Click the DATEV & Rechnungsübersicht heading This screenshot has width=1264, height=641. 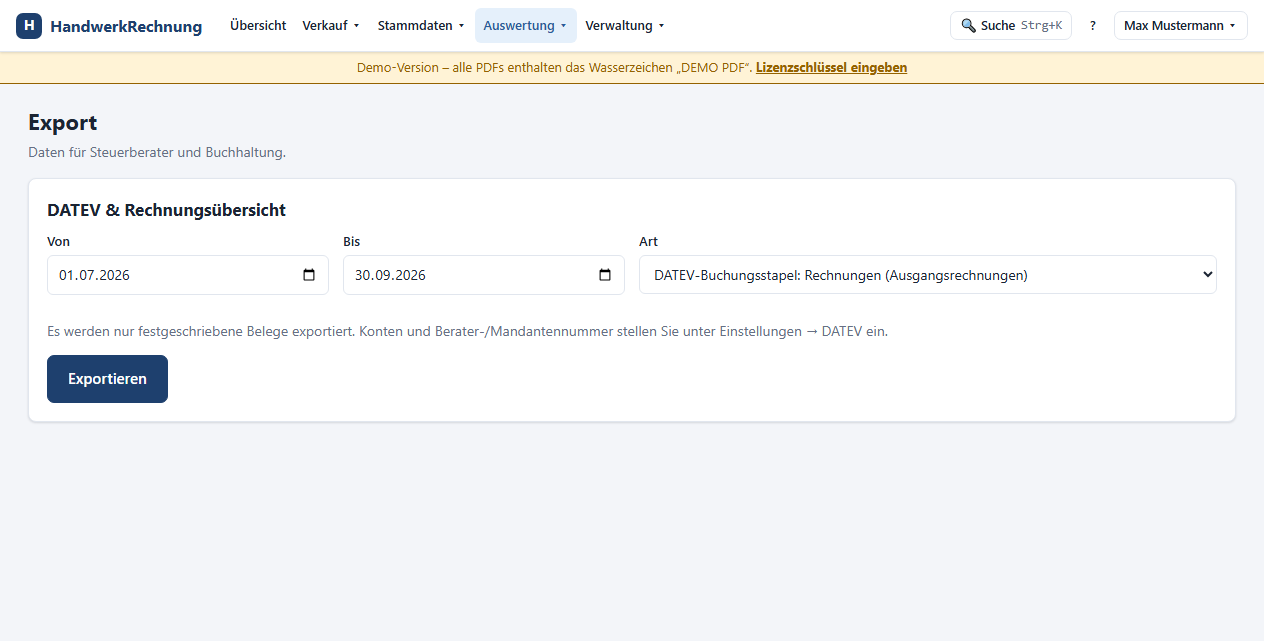(x=167, y=210)
